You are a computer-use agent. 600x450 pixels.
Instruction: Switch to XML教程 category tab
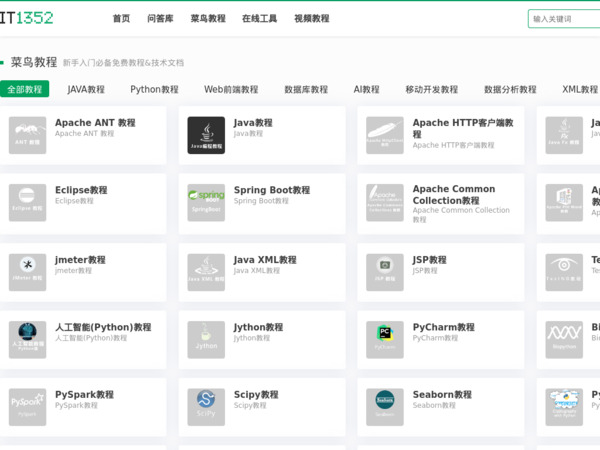pos(580,90)
